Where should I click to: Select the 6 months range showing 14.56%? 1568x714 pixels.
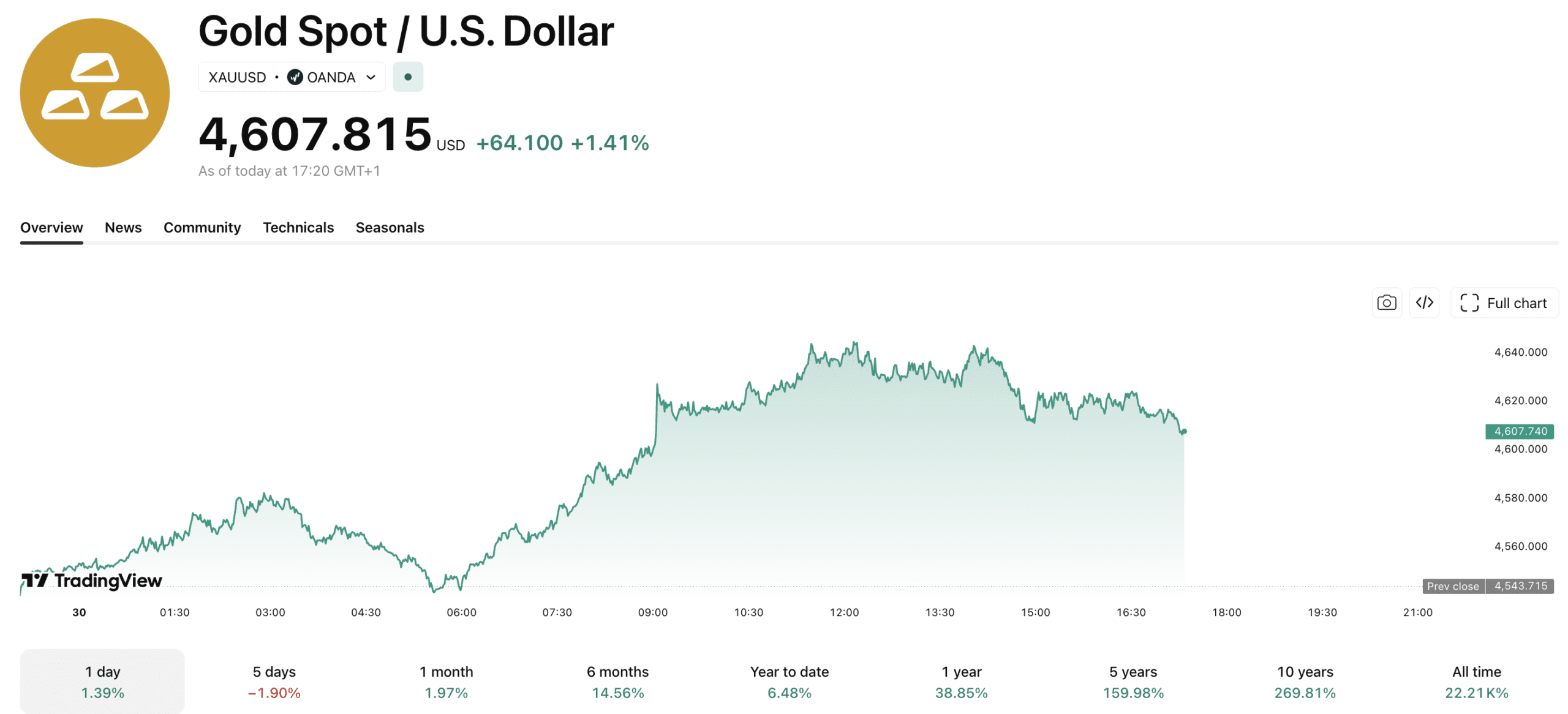coord(619,681)
